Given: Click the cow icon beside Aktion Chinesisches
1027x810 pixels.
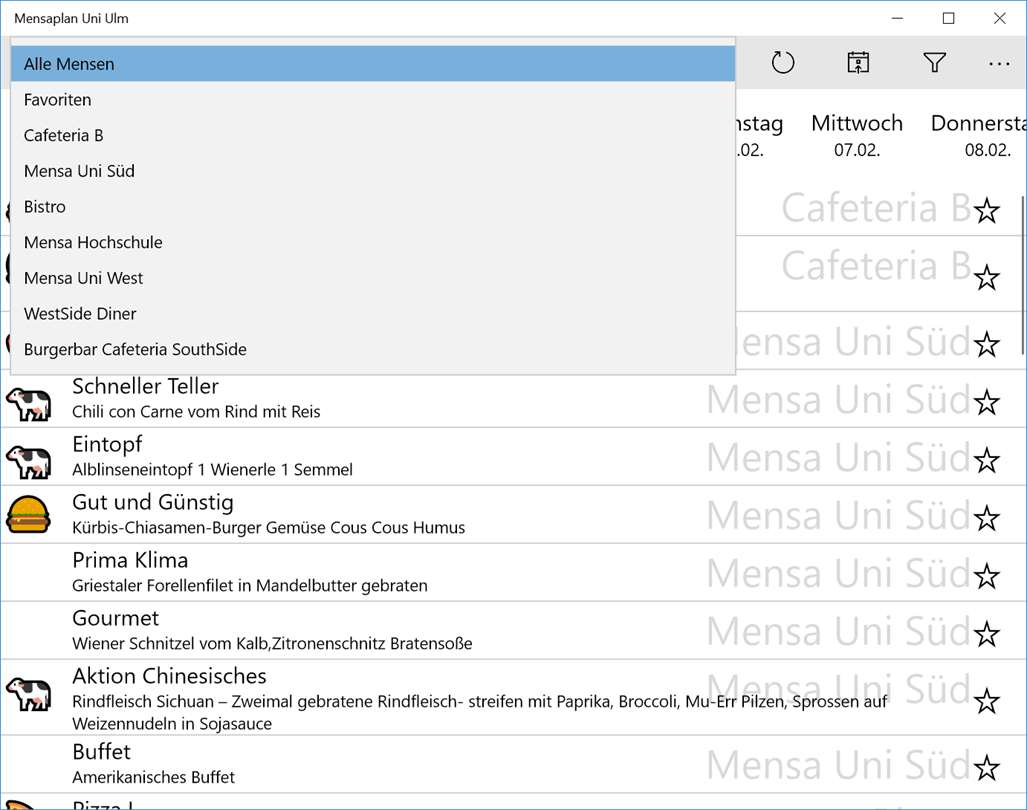Looking at the screenshot, I should 28,691.
